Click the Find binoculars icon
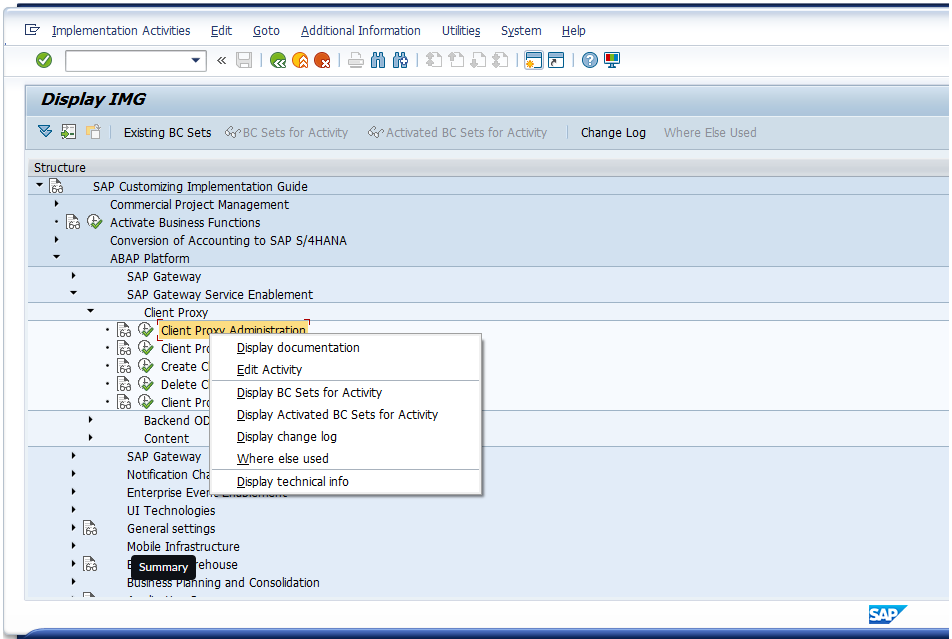 [378, 60]
